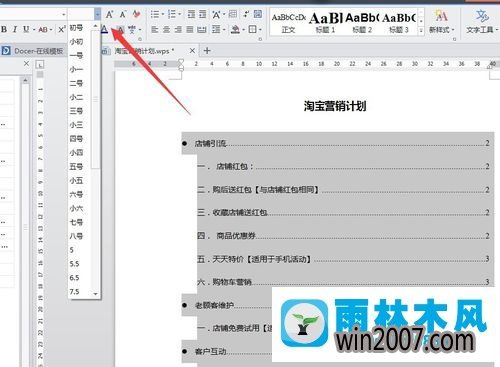This screenshot has height=367, width=500.
Task: Open a new tab with the plus button
Action: click(x=207, y=51)
